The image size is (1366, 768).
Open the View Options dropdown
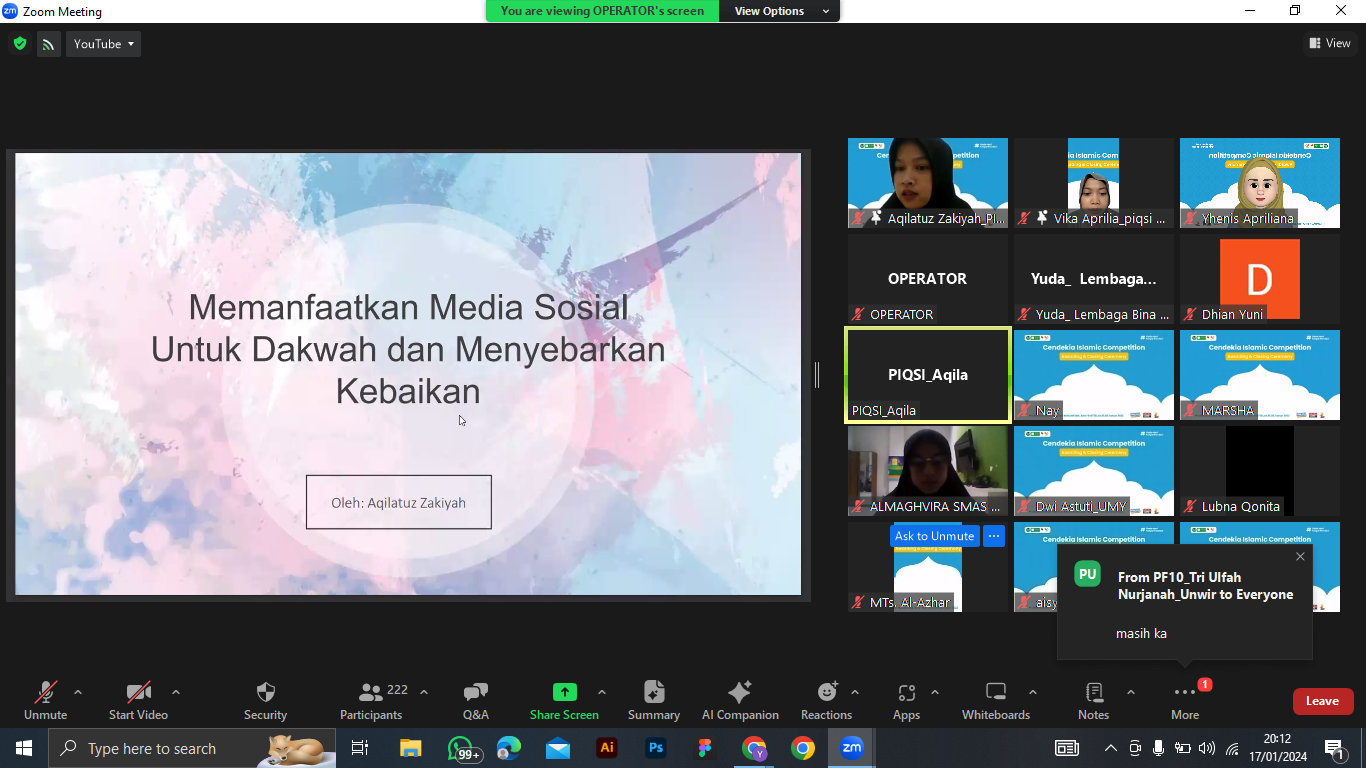(x=781, y=11)
